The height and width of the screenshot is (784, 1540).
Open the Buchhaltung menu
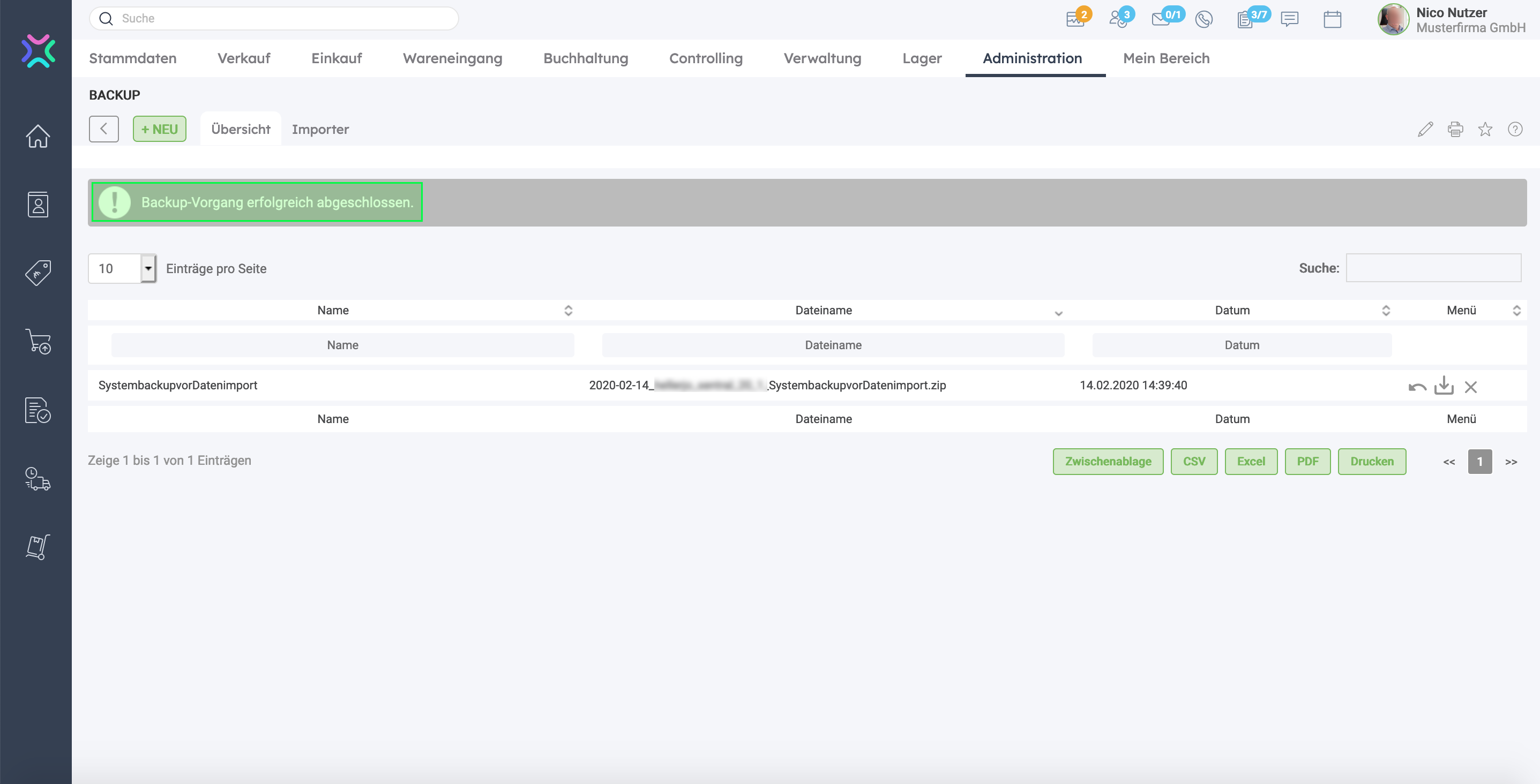585,58
